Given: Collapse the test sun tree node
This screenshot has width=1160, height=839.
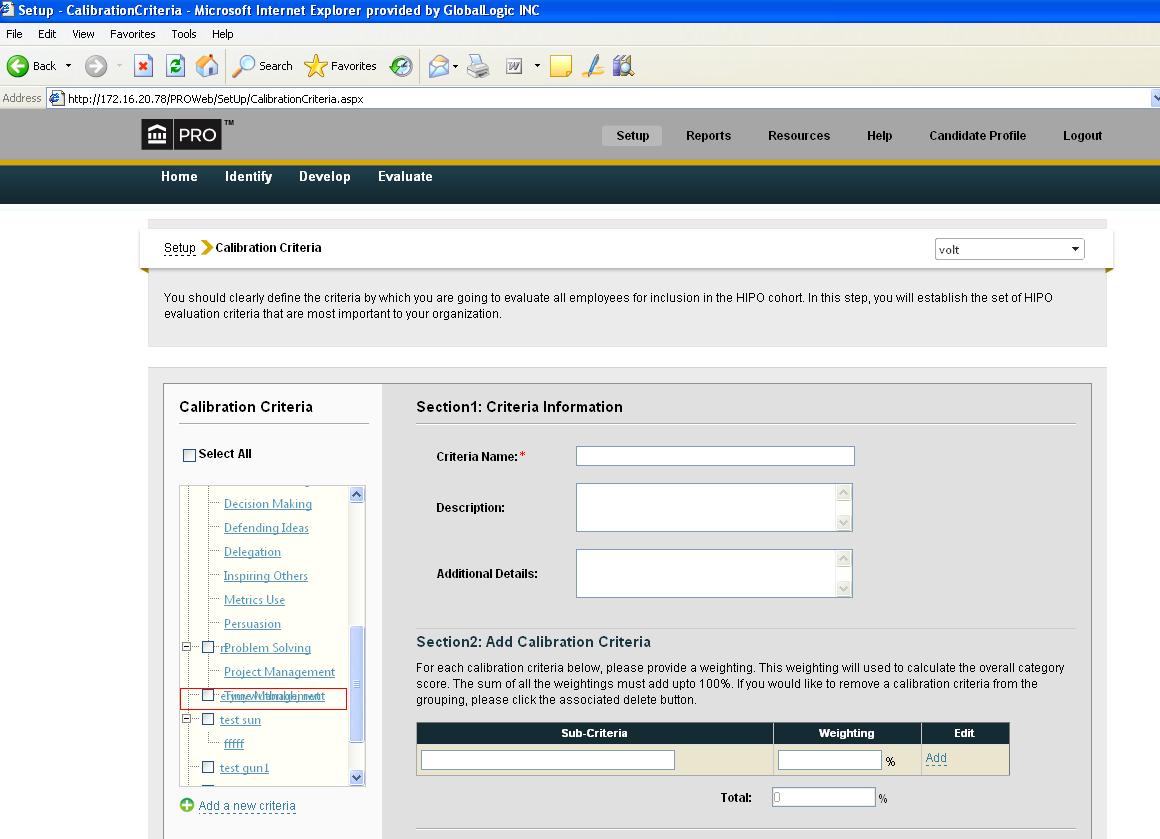Looking at the screenshot, I should (186, 718).
